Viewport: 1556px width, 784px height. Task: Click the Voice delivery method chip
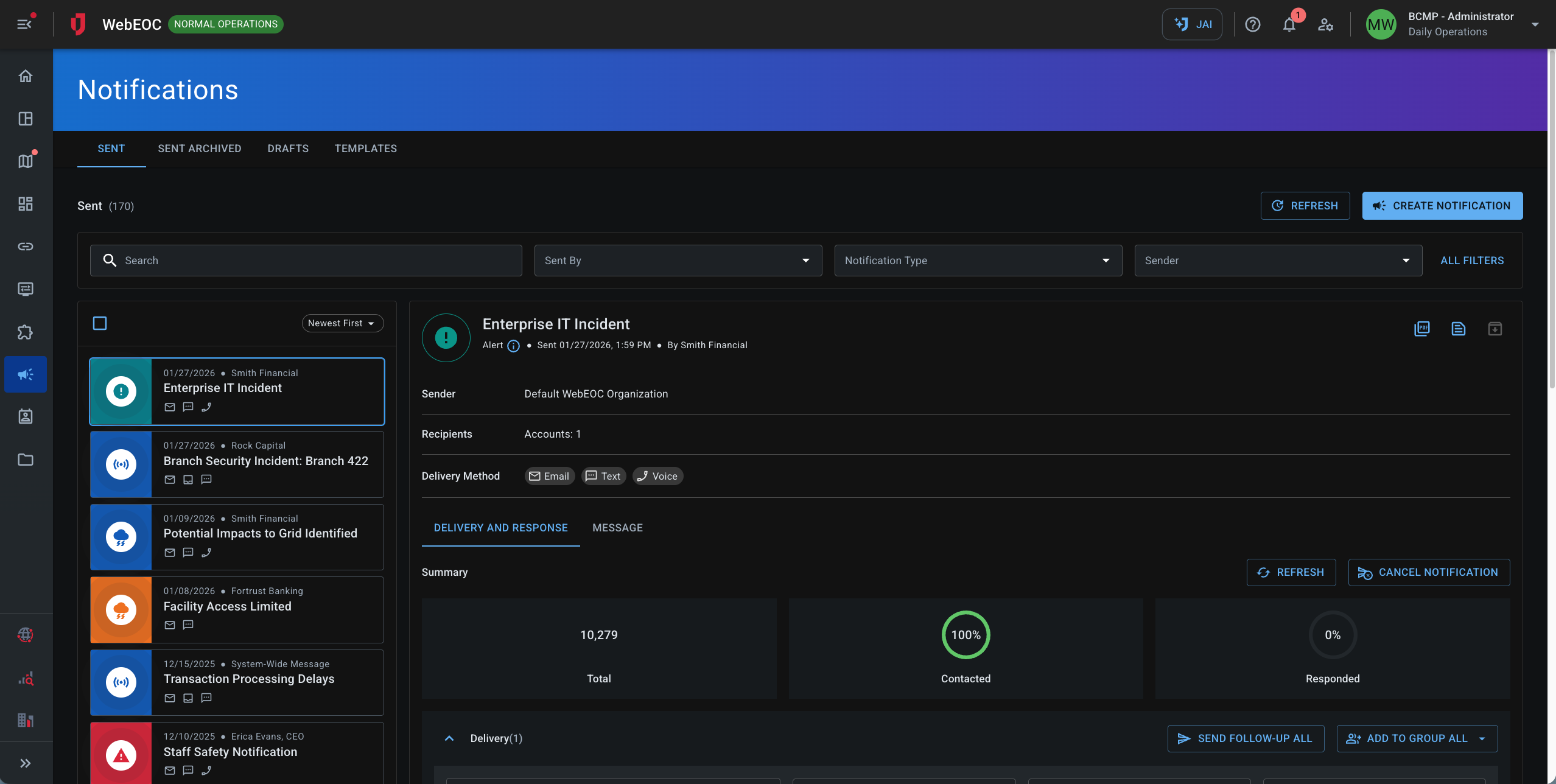coord(657,476)
